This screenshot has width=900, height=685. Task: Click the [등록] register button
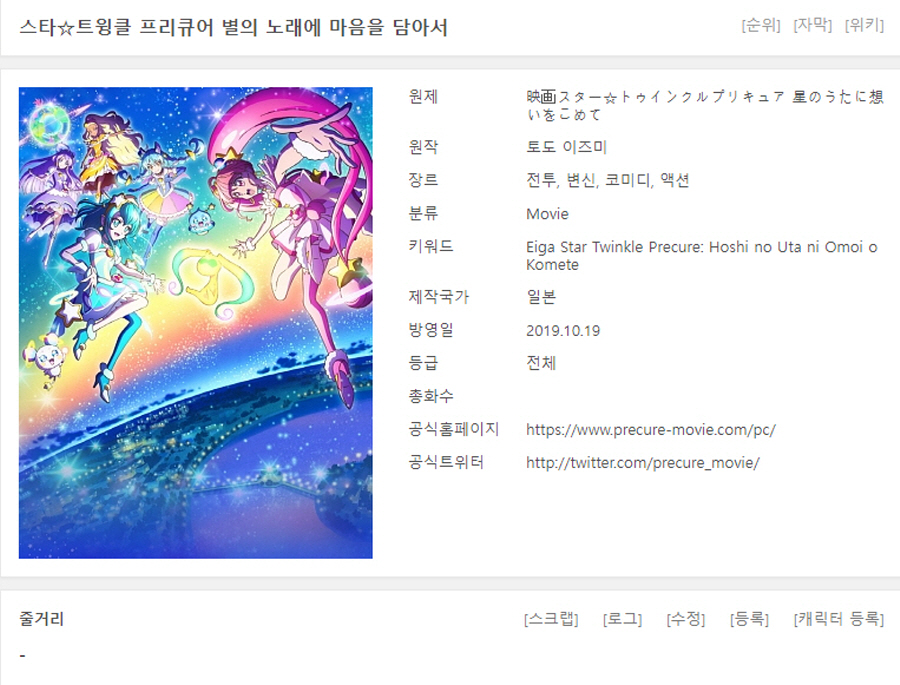(x=749, y=619)
